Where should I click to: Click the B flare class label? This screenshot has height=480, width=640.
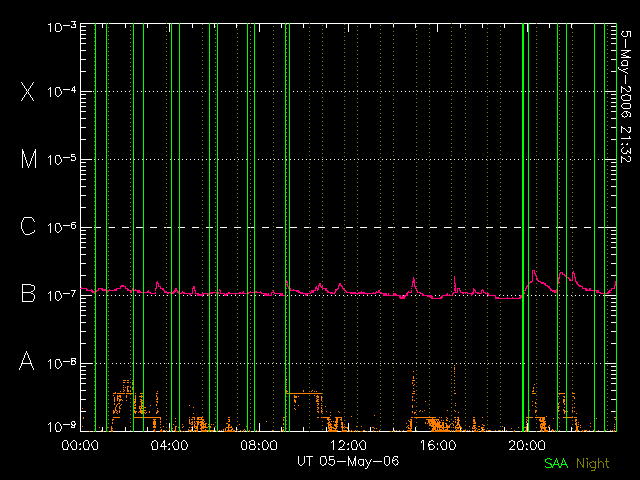[x=28, y=293]
